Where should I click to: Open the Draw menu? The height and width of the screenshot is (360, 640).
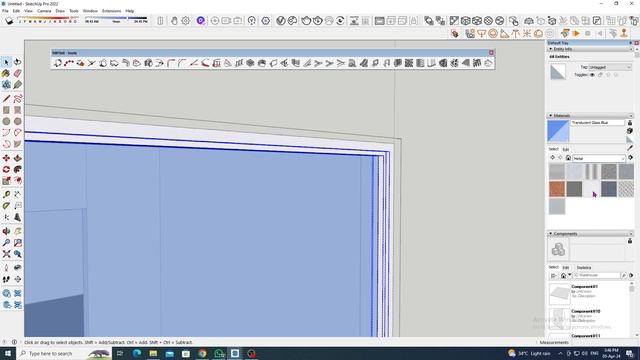tap(60, 11)
